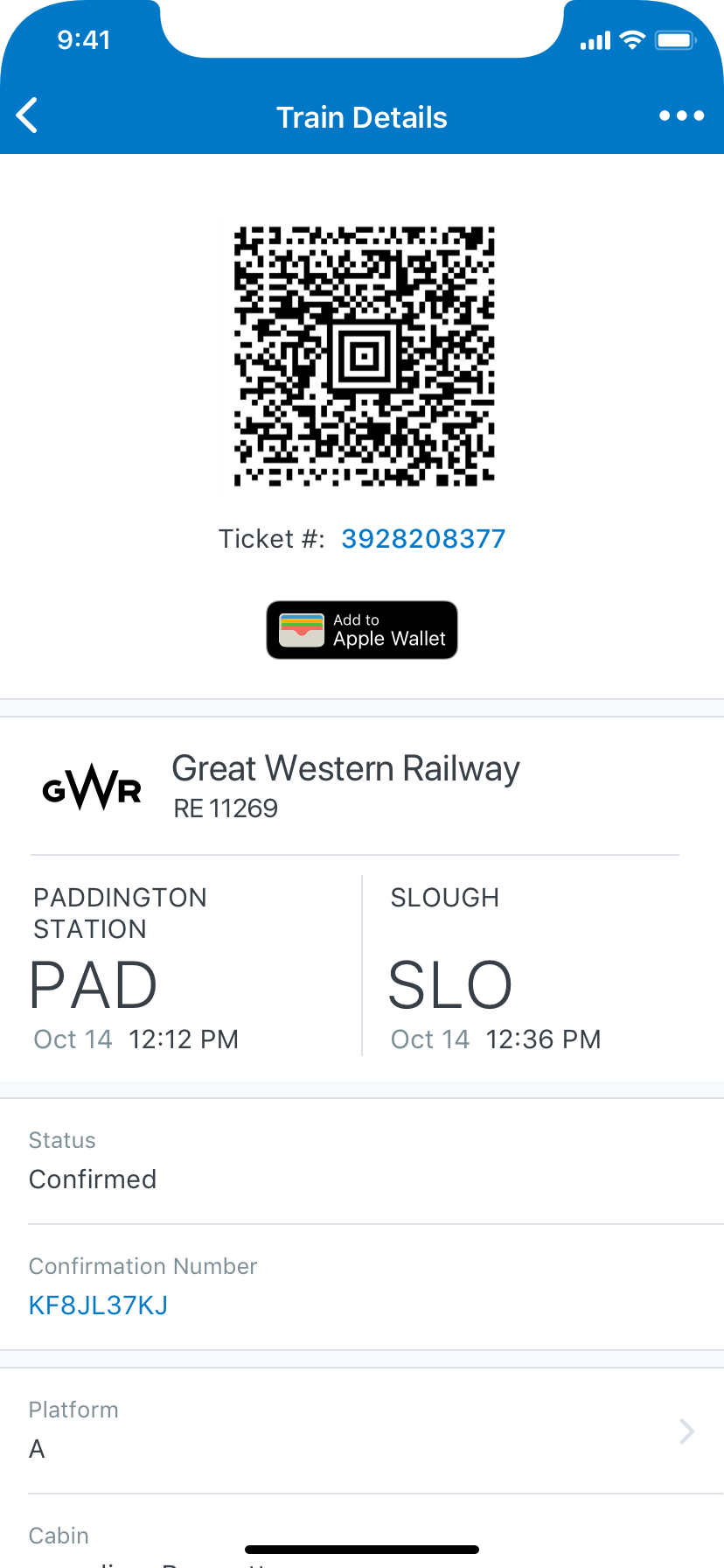Screen dimensions: 724x1568
Task: Expand Platform row with chevron arrow
Action: pyautogui.click(x=686, y=1431)
